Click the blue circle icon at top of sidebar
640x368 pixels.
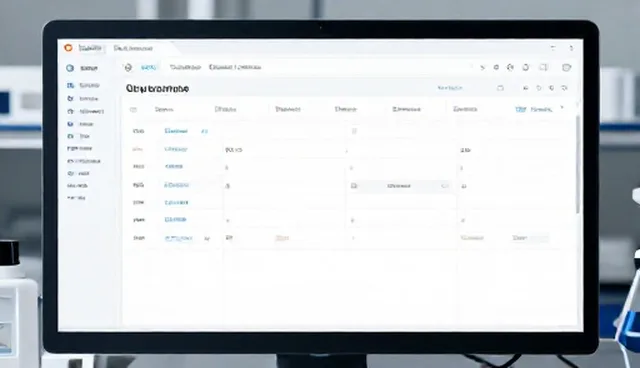click(x=70, y=68)
